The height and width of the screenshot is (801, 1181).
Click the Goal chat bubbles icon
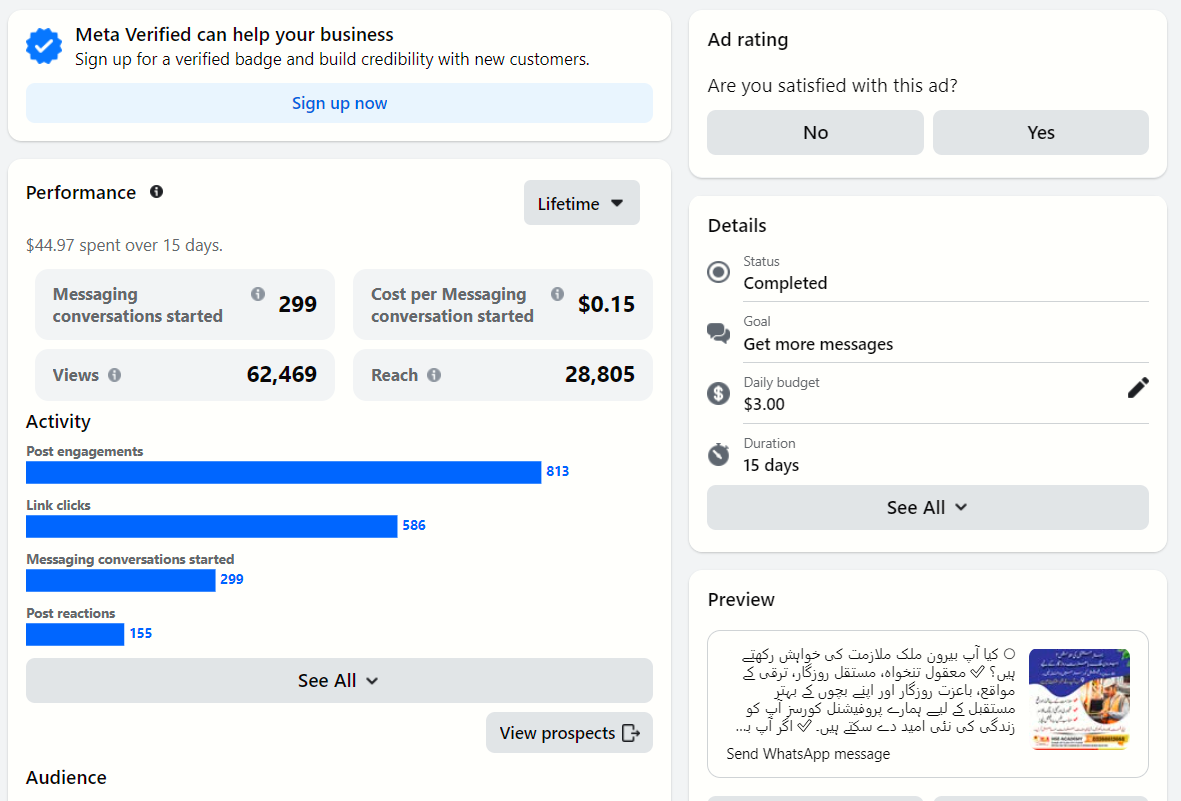pos(718,333)
